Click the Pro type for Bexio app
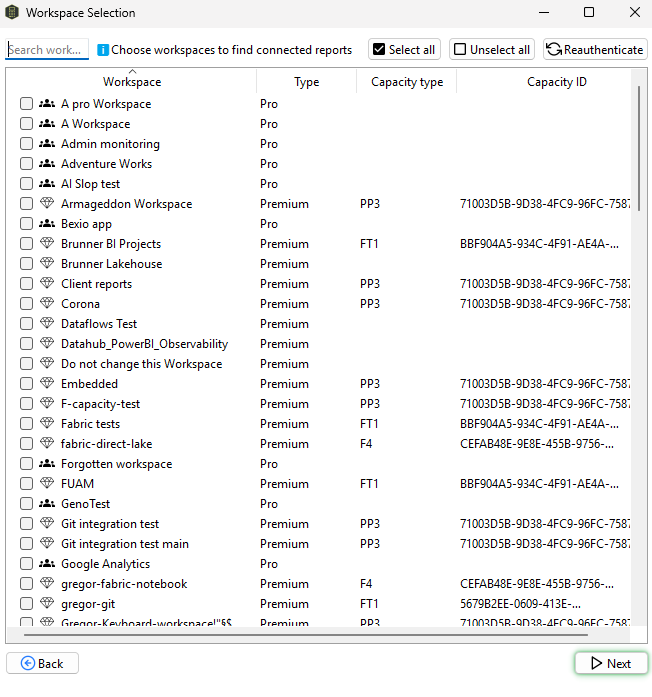 269,224
